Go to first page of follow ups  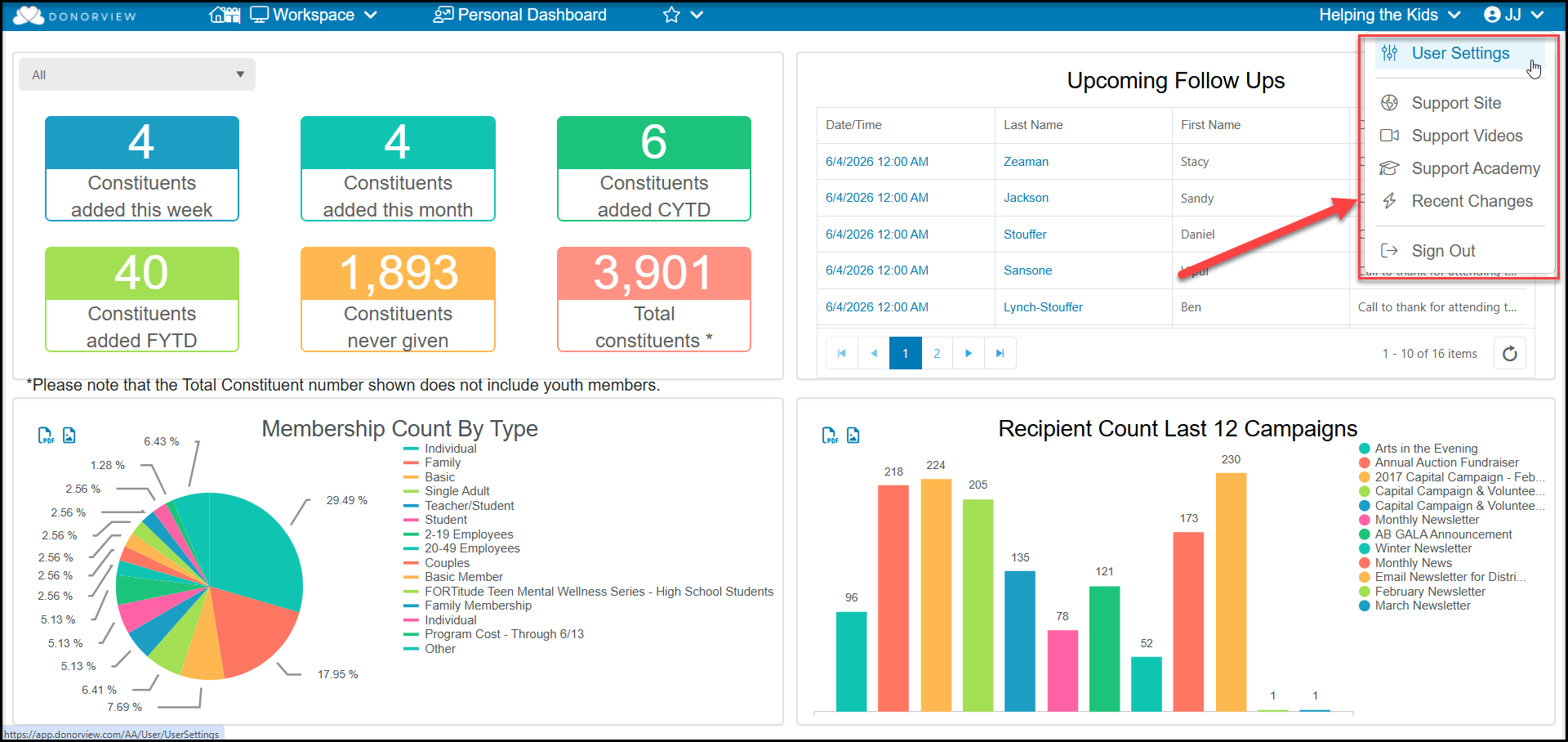pos(842,353)
